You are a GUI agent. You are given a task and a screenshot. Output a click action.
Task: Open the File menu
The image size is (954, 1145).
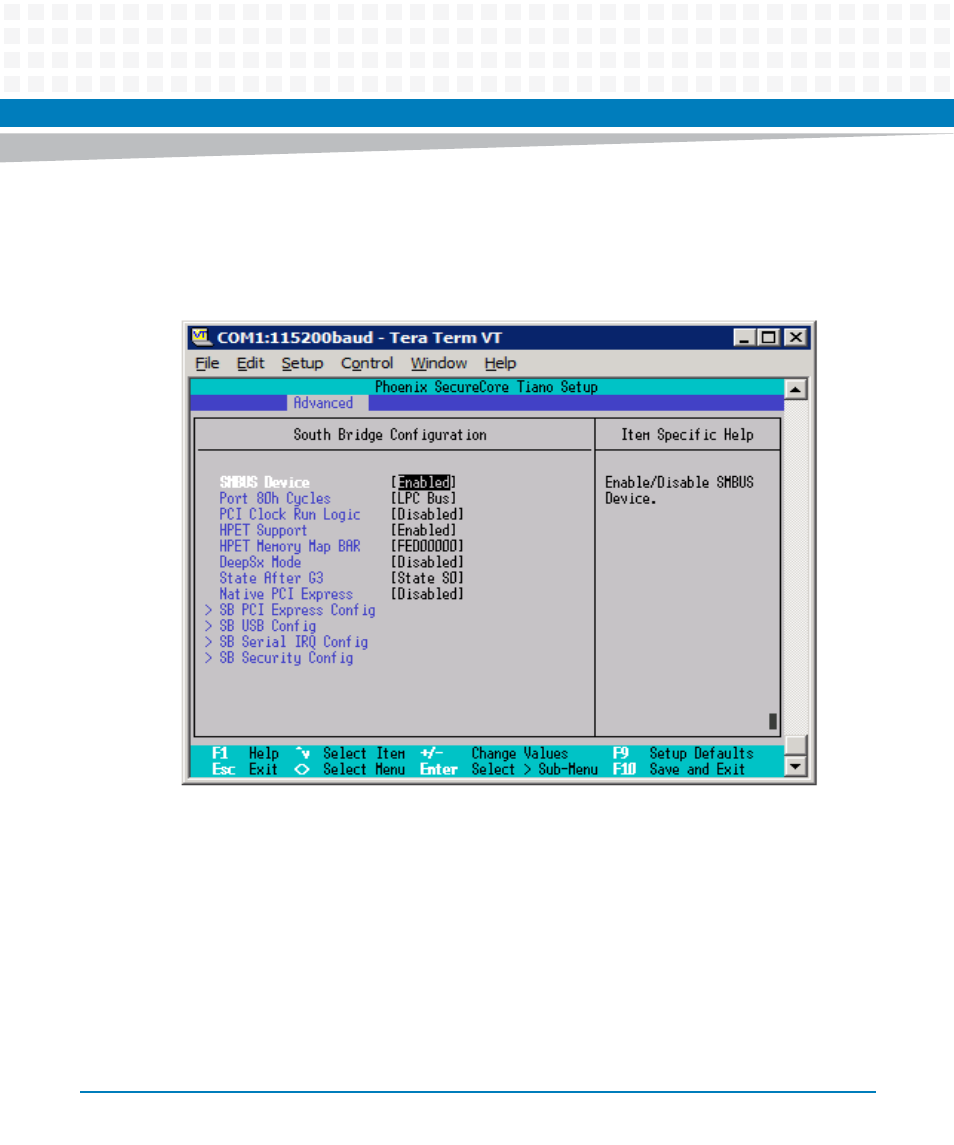click(x=207, y=364)
